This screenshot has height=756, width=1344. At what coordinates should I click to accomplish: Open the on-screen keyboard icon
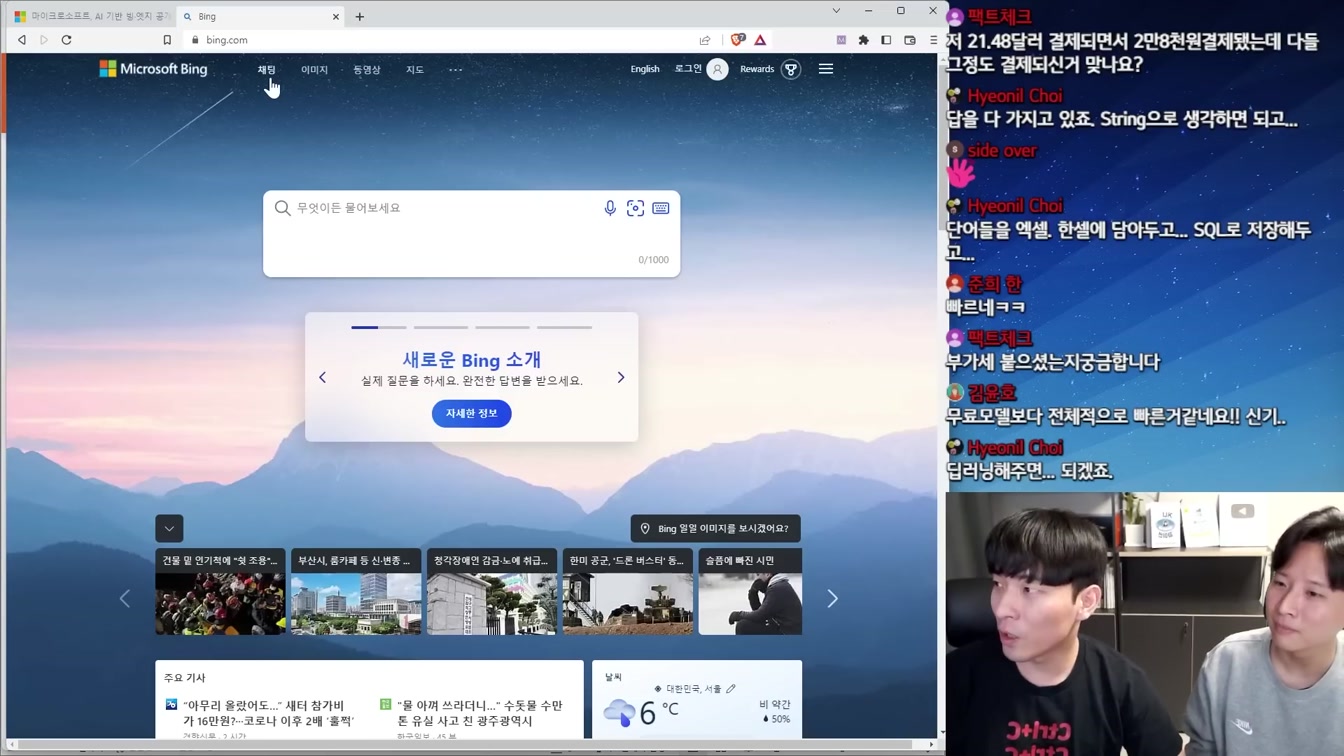tap(661, 208)
